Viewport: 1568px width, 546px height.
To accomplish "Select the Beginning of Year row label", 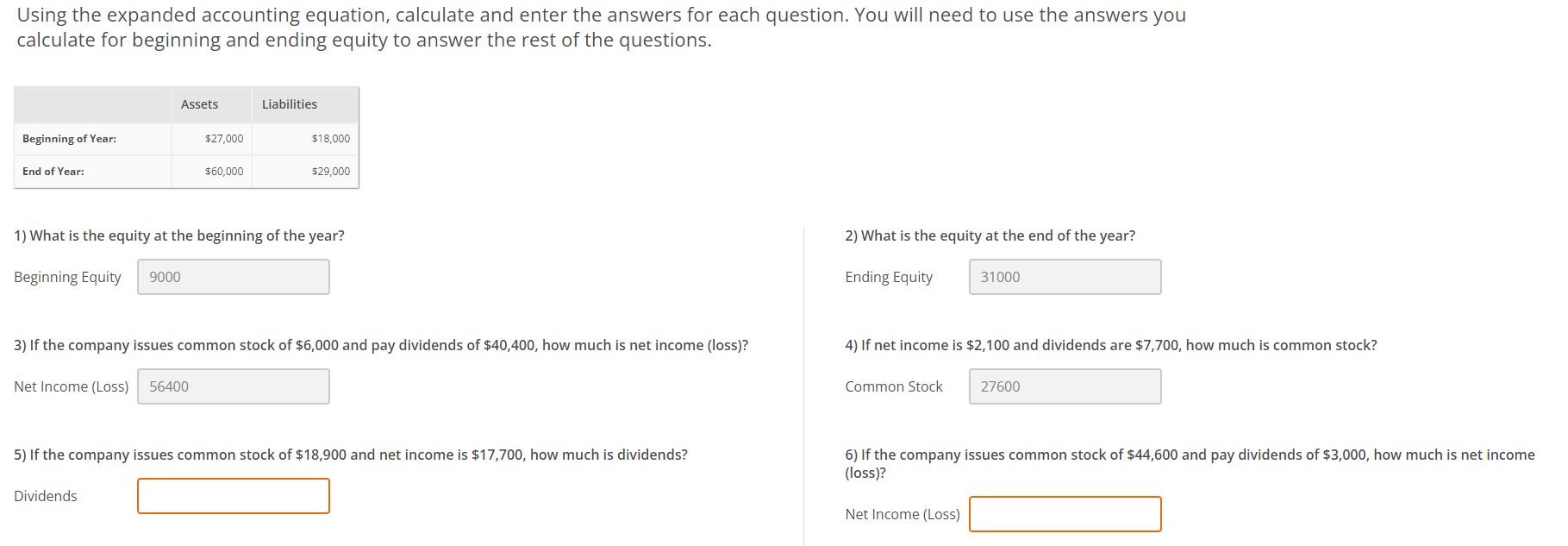I will [68, 138].
